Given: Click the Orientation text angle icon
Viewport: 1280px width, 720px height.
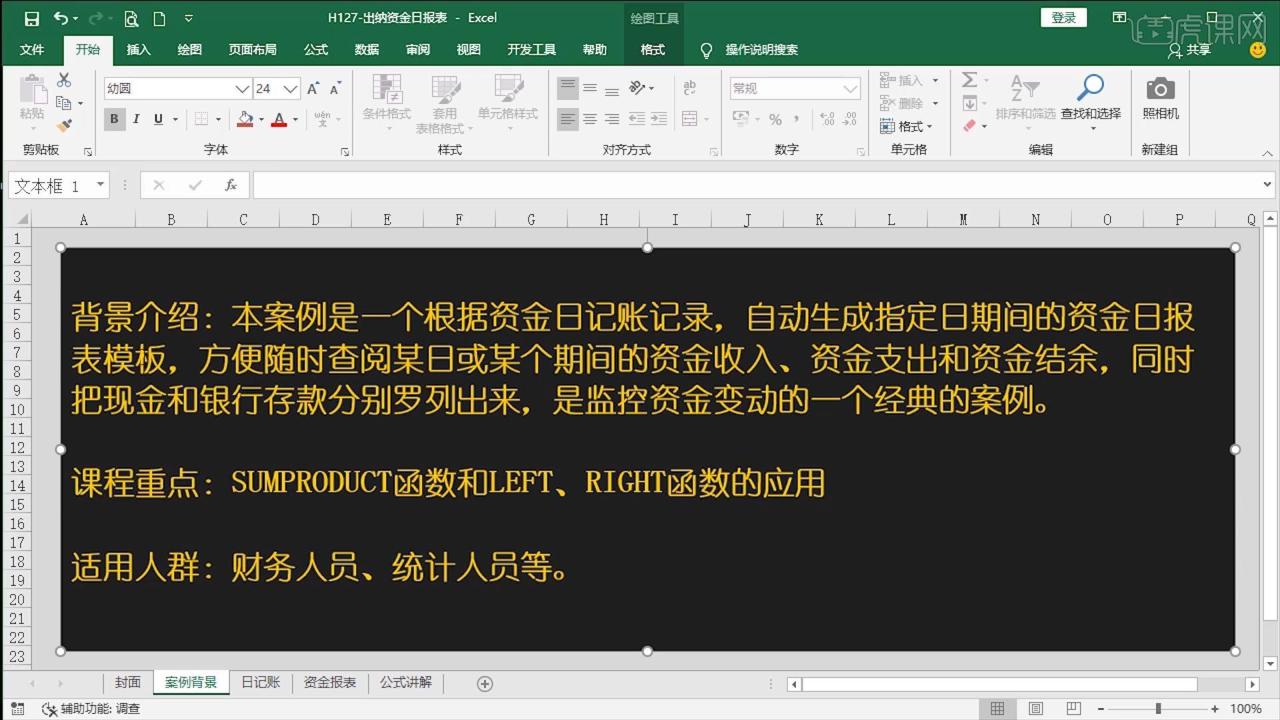Looking at the screenshot, I should click(x=638, y=88).
